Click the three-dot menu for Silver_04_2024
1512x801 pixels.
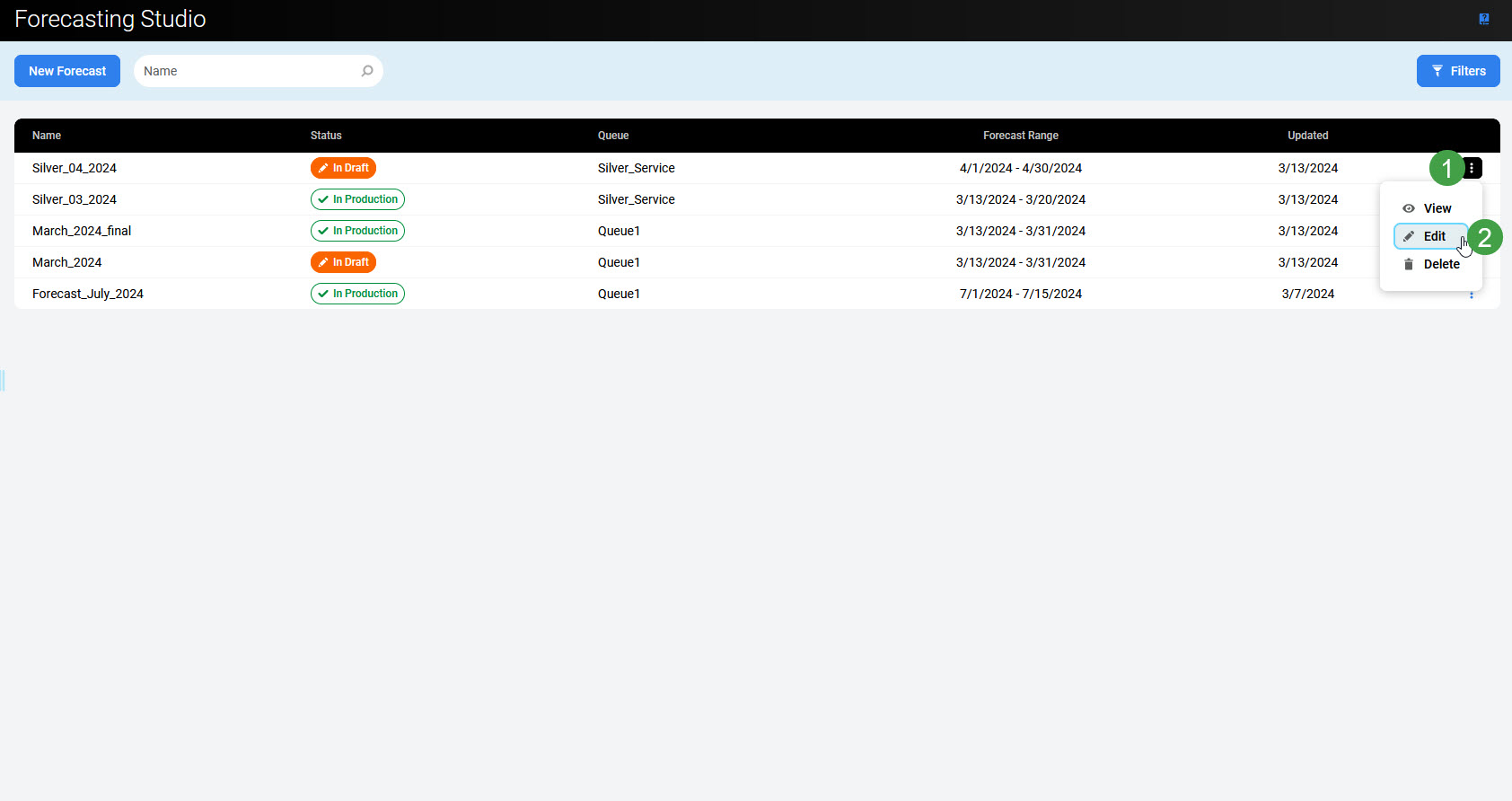coord(1472,168)
